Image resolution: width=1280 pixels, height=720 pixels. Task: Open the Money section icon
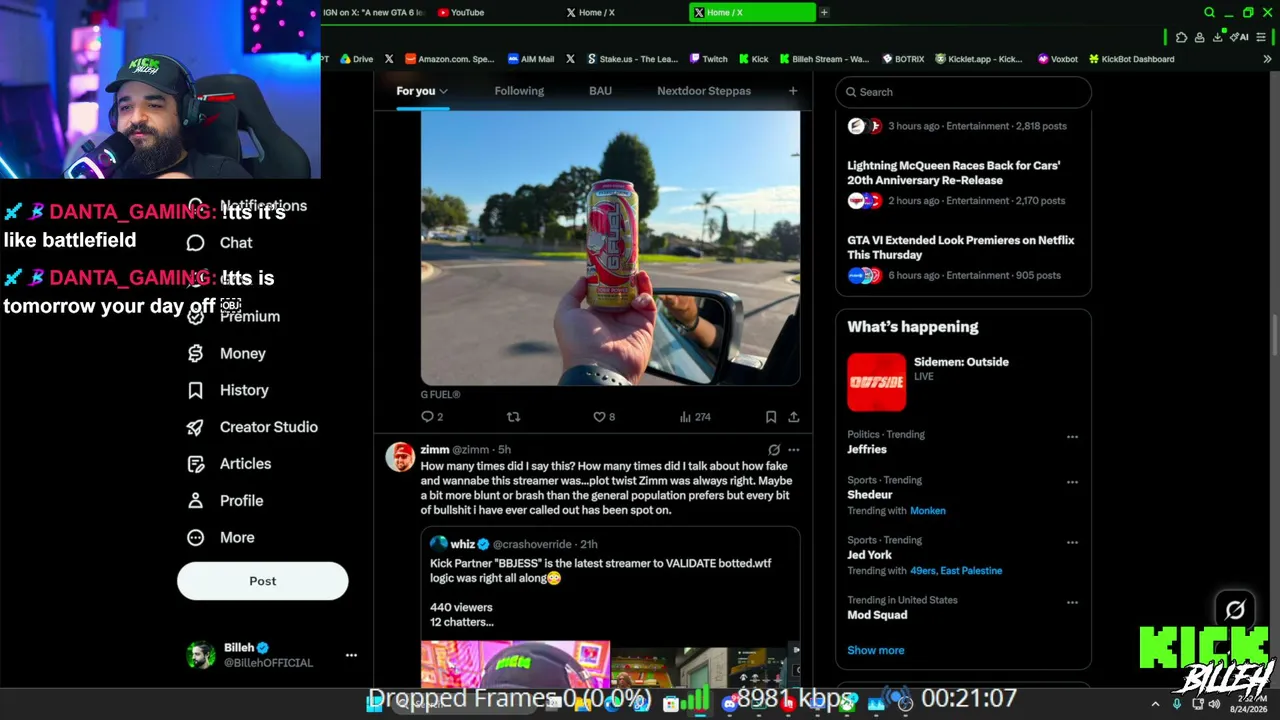point(196,354)
